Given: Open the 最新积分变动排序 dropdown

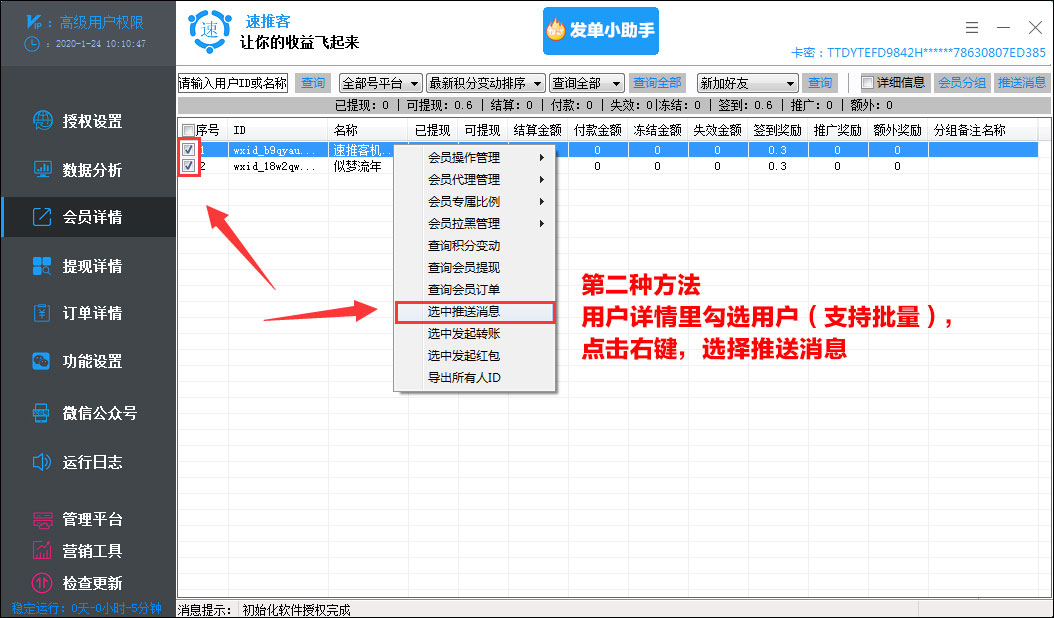Looking at the screenshot, I should 488,82.
